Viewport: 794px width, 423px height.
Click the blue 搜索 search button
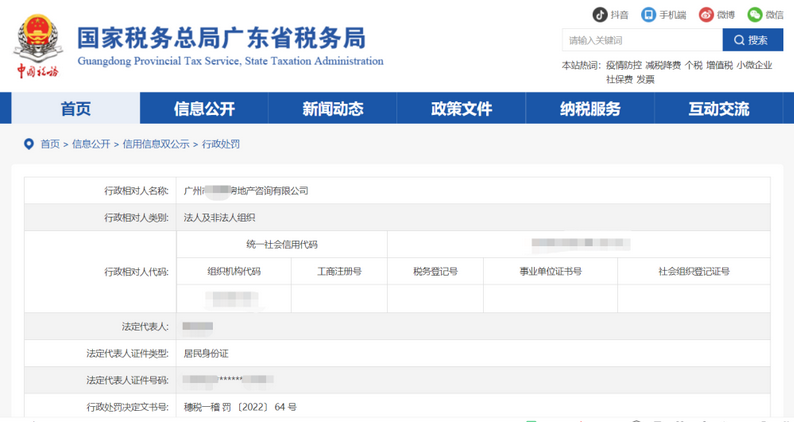(751, 40)
